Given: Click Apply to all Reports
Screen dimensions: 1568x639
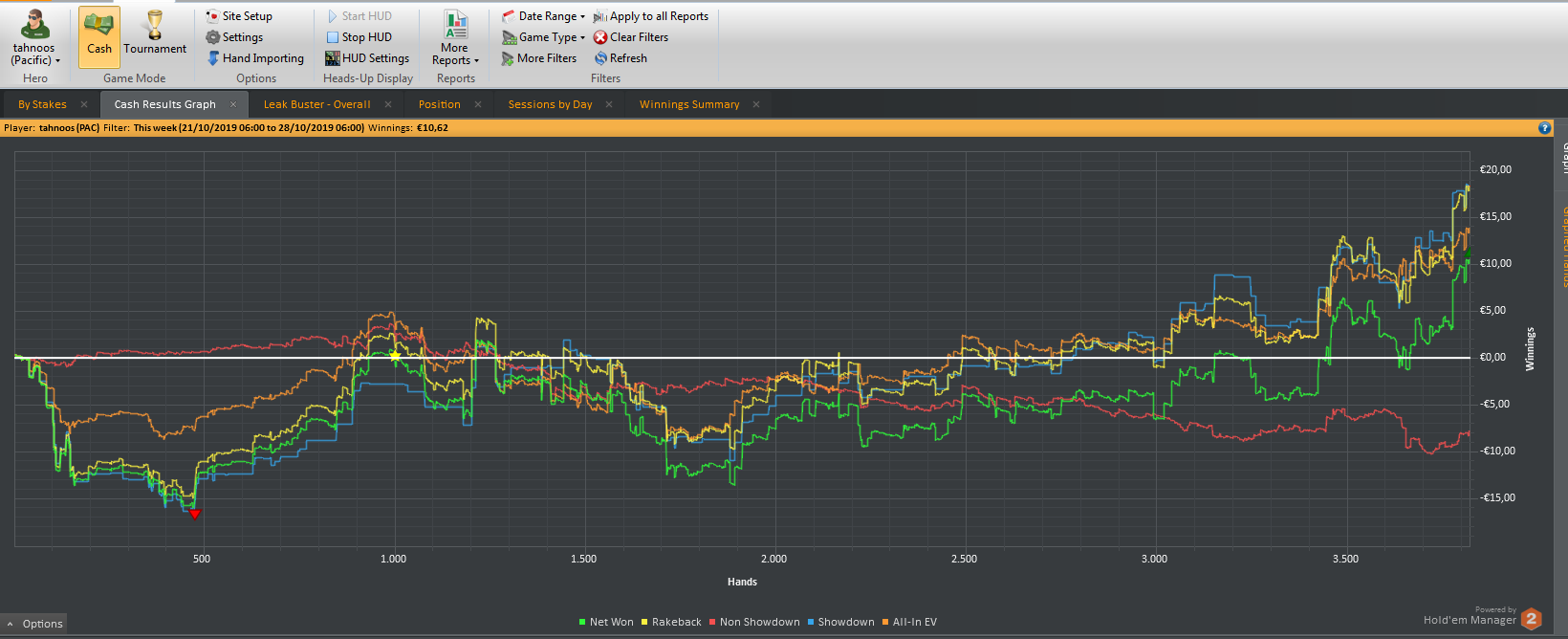Looking at the screenshot, I should pyautogui.click(x=651, y=16).
